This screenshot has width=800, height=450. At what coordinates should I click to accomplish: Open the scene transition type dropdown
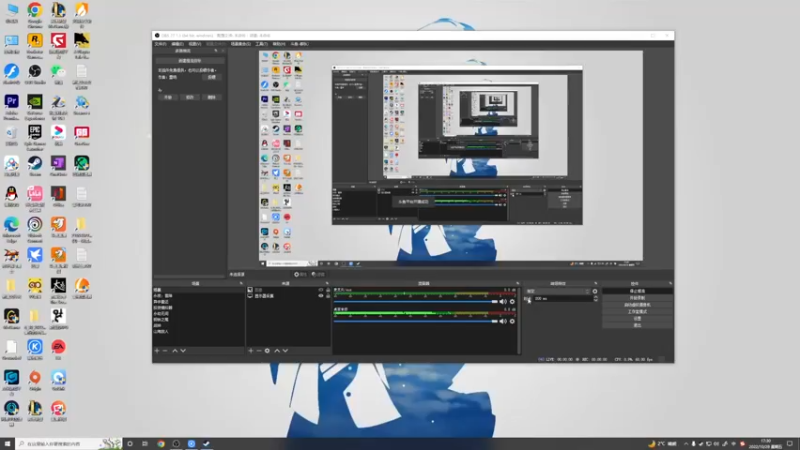[558, 291]
